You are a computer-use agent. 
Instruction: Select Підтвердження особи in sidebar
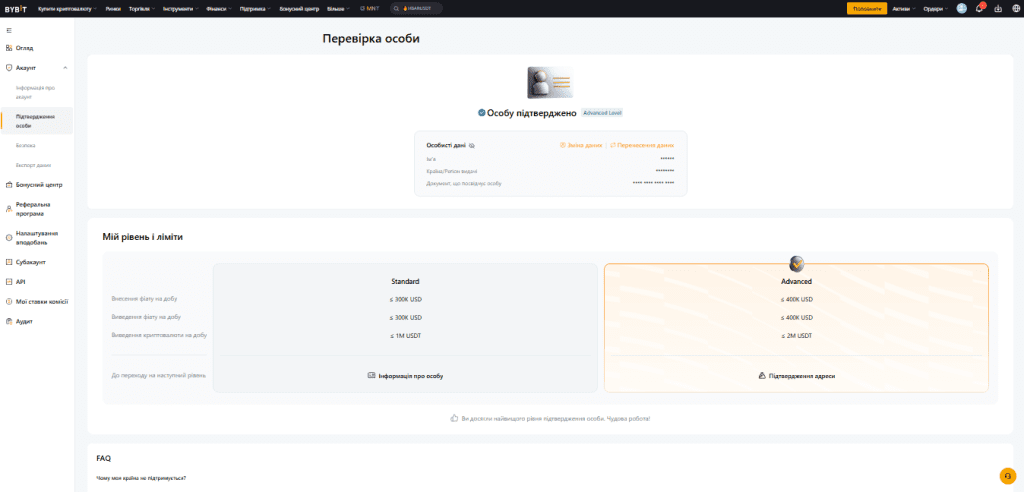click(37, 121)
